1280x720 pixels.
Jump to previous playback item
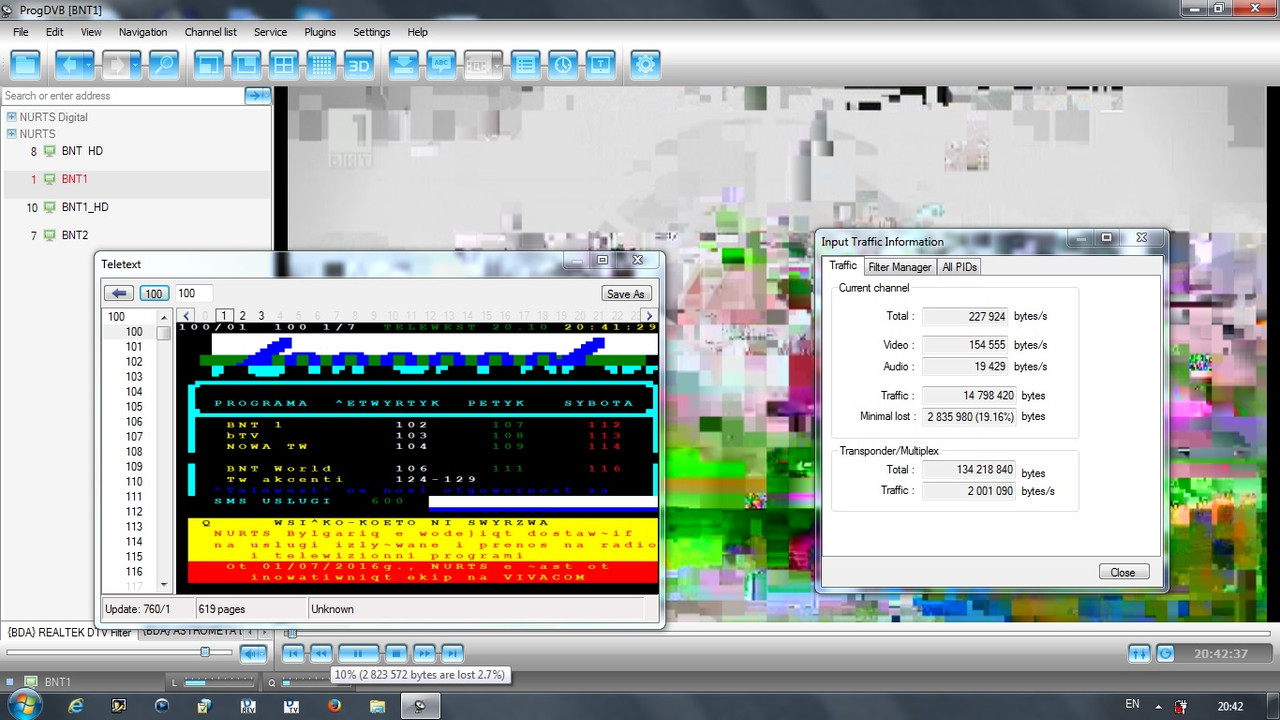click(x=292, y=653)
